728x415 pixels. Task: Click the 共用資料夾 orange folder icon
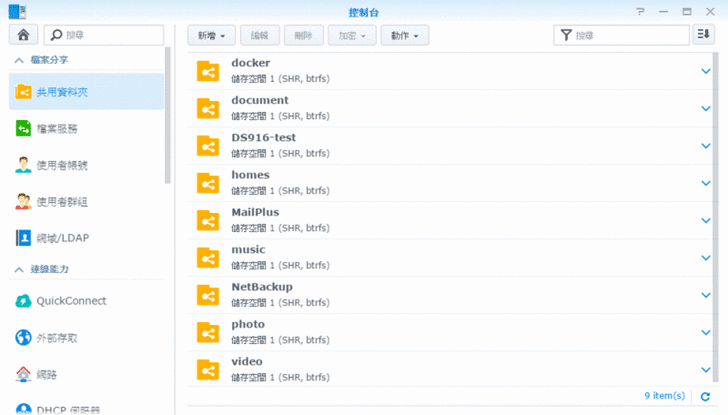point(23,91)
